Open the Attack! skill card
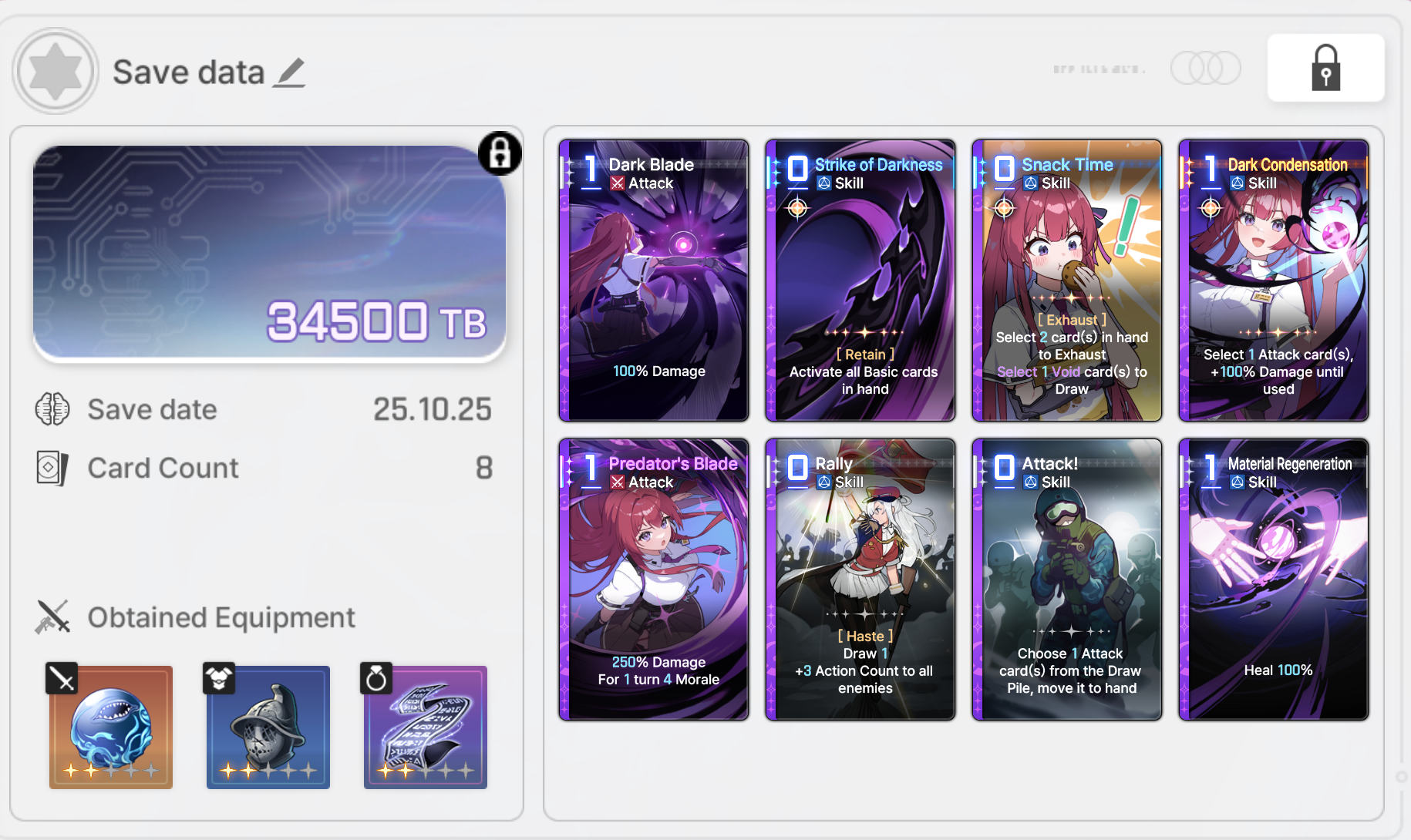Viewport: 1411px width, 840px height. [x=1067, y=580]
